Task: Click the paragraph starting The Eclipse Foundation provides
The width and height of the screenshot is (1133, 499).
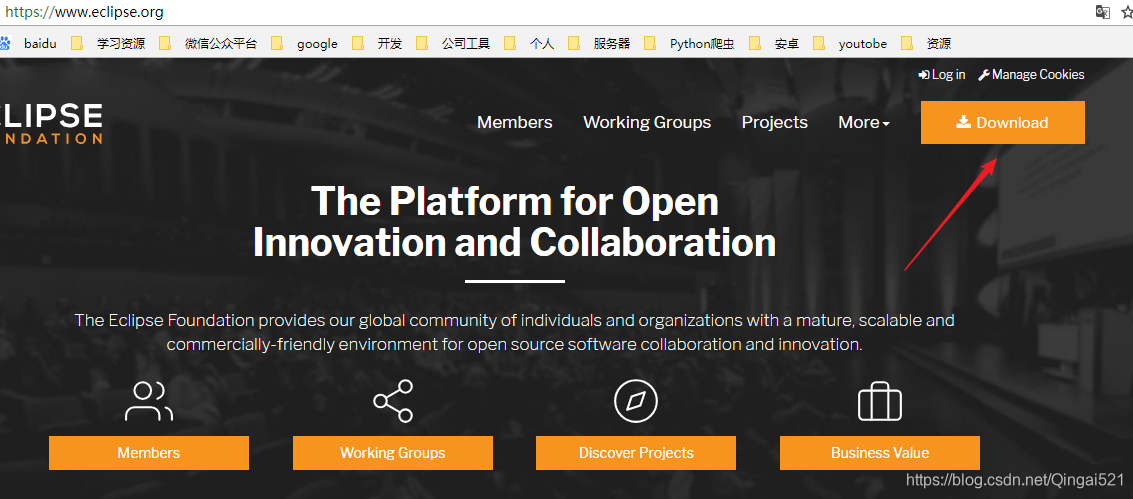Action: coord(514,331)
